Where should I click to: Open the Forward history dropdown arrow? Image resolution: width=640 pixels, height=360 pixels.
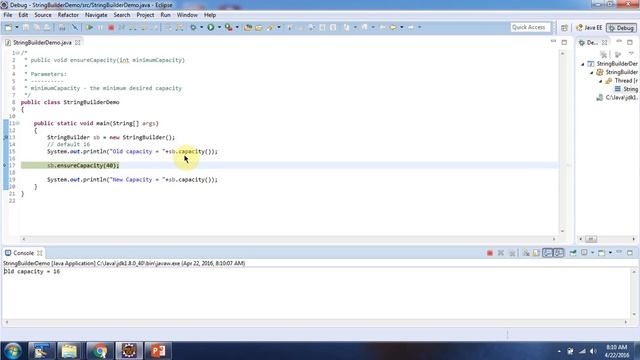pyautogui.click(x=402, y=27)
